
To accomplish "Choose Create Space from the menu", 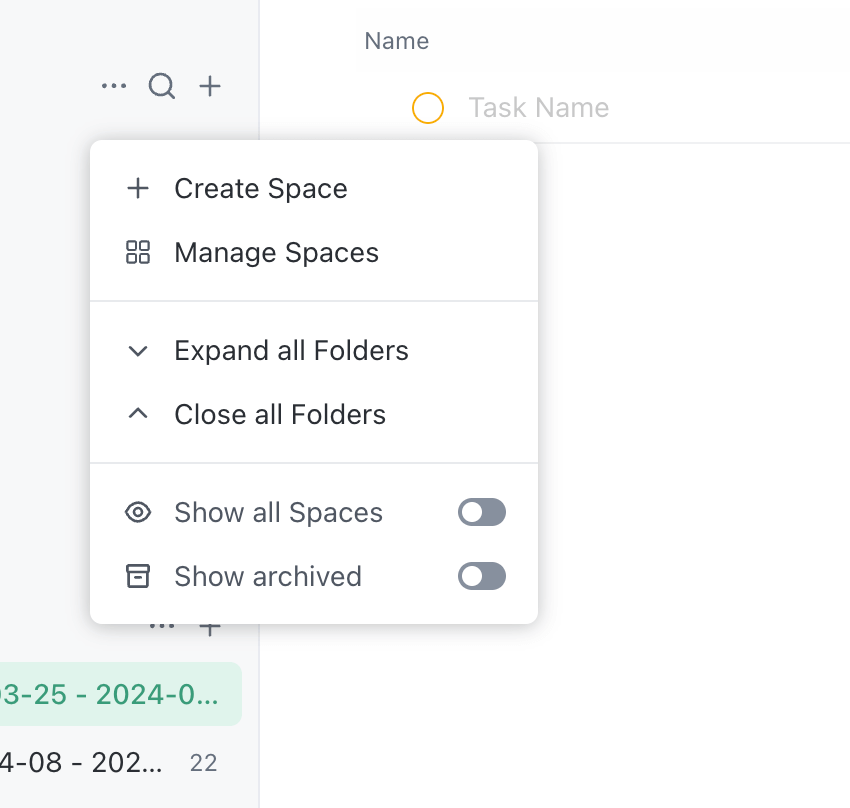I will tap(261, 189).
